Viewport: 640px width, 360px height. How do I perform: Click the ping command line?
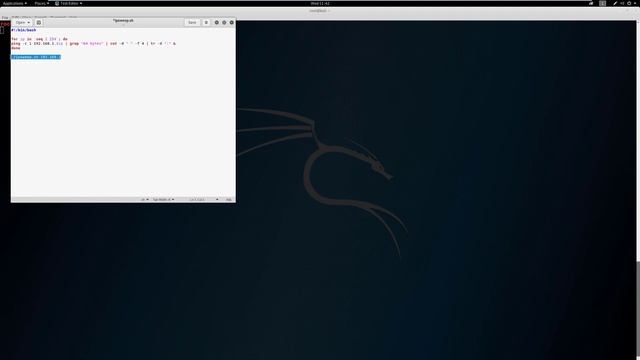93,43
